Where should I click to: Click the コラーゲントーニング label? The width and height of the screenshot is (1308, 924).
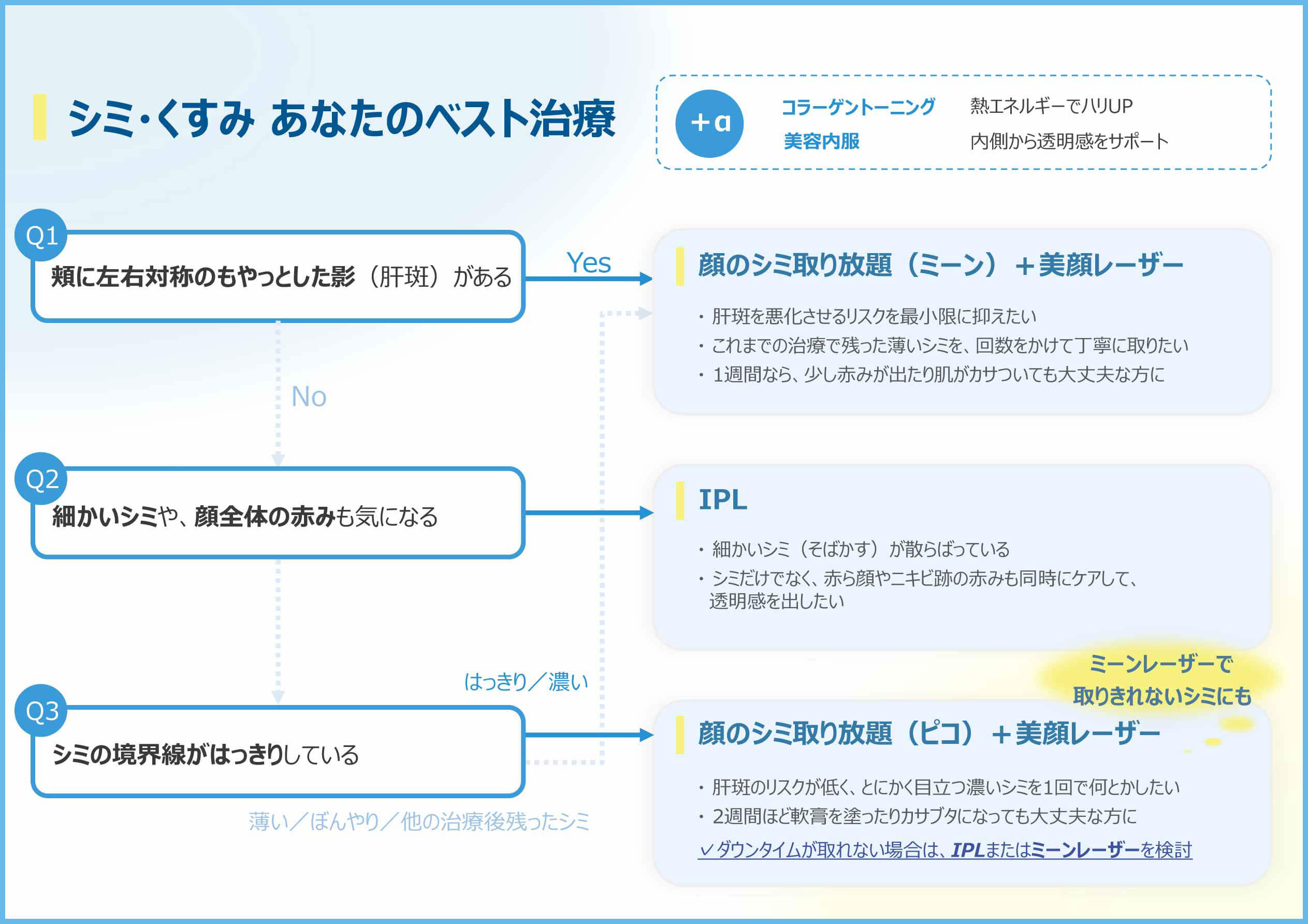coord(858,107)
